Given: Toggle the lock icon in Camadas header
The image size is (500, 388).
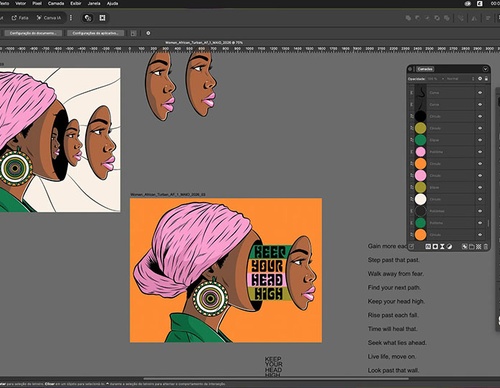Looking at the screenshot, I should [486, 79].
